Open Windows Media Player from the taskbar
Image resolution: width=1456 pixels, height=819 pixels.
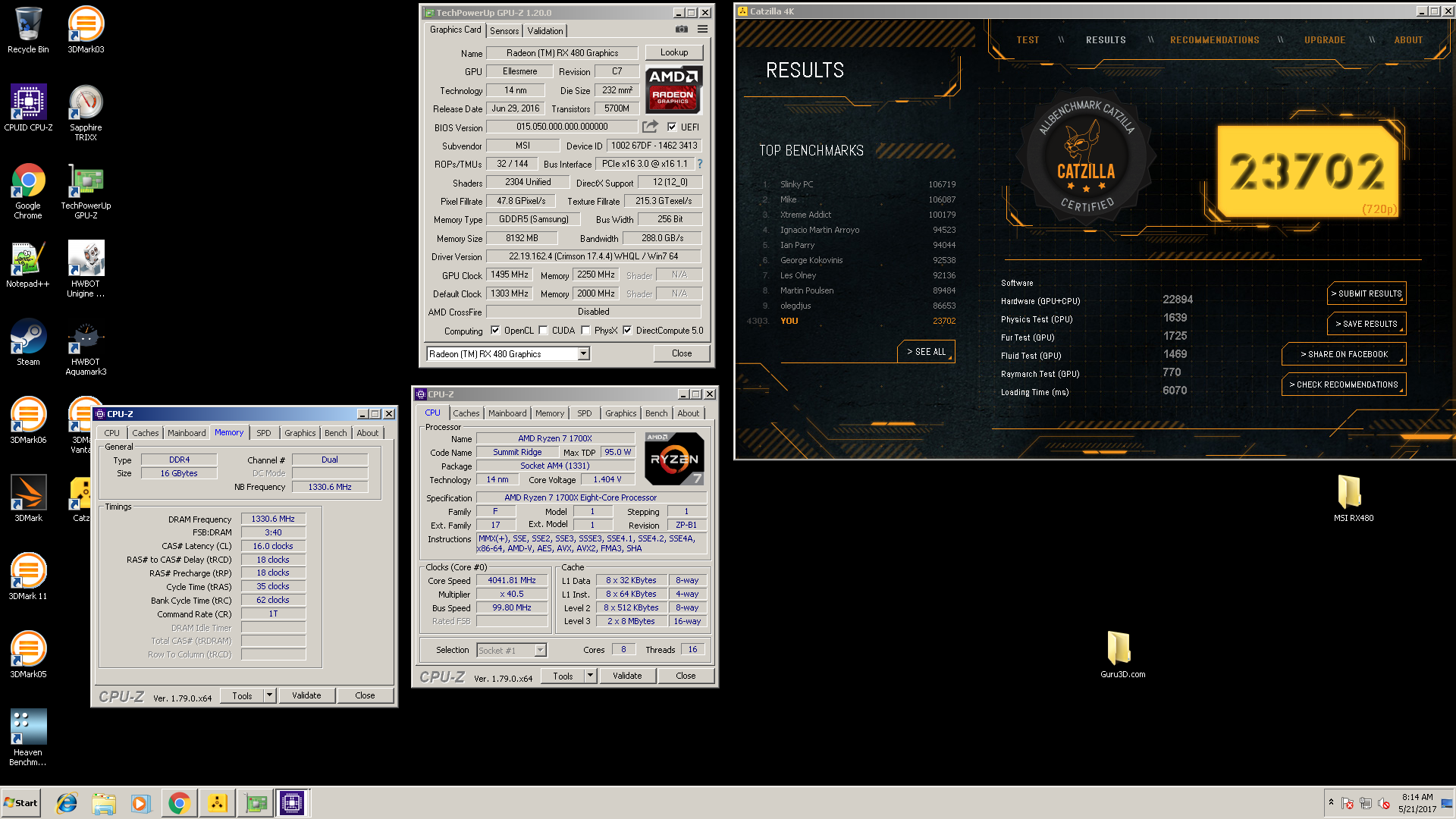[x=141, y=803]
